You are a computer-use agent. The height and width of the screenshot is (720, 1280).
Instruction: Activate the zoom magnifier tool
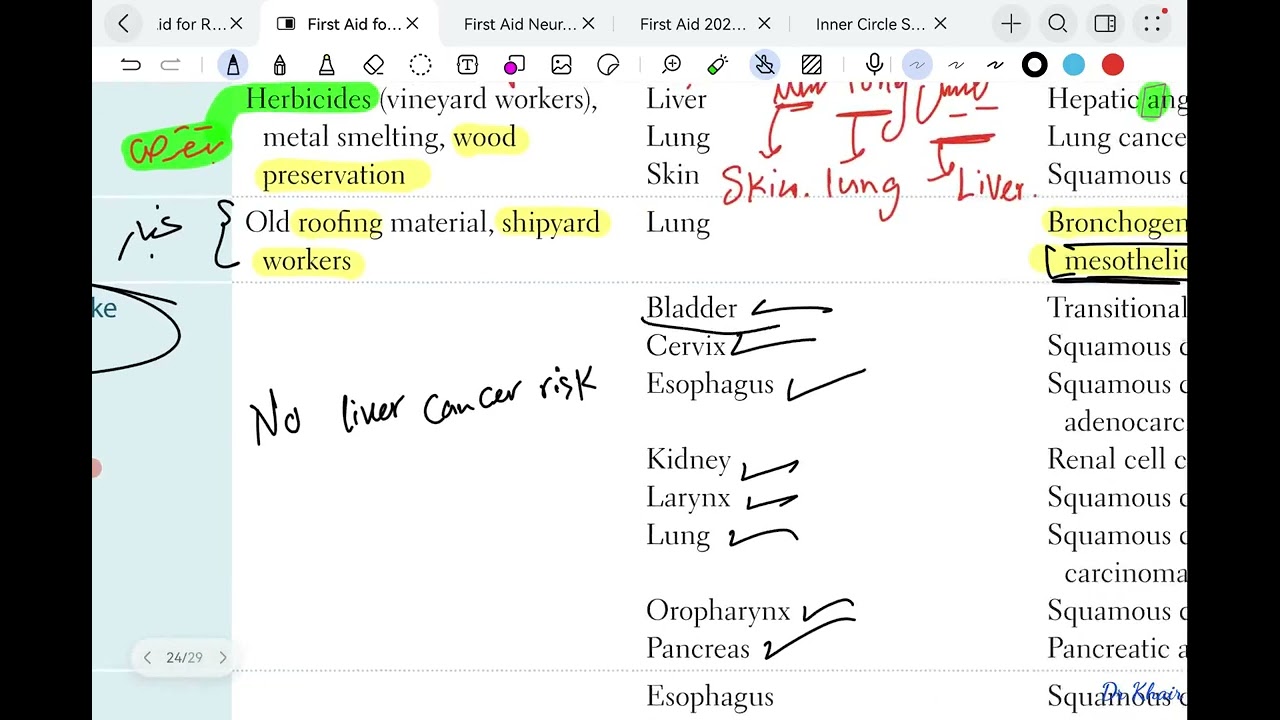(x=672, y=65)
